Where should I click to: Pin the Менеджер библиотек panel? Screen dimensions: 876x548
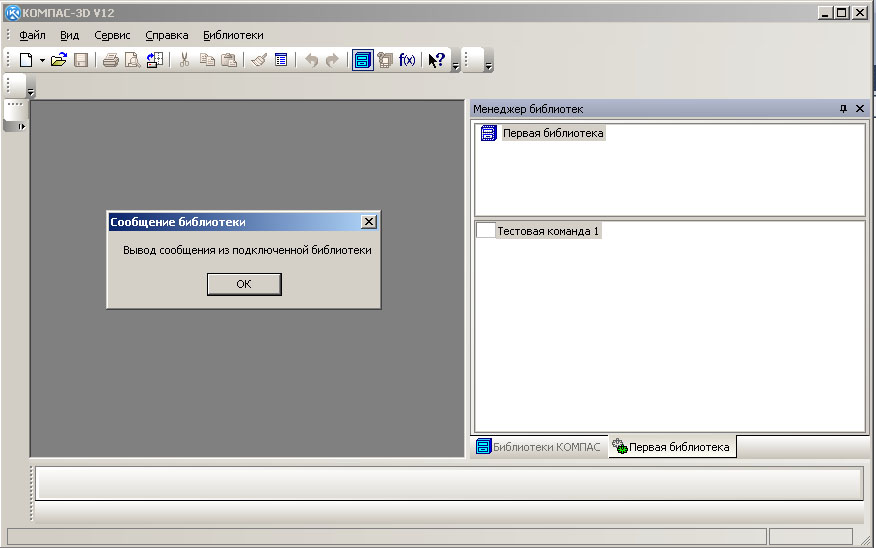[843, 109]
